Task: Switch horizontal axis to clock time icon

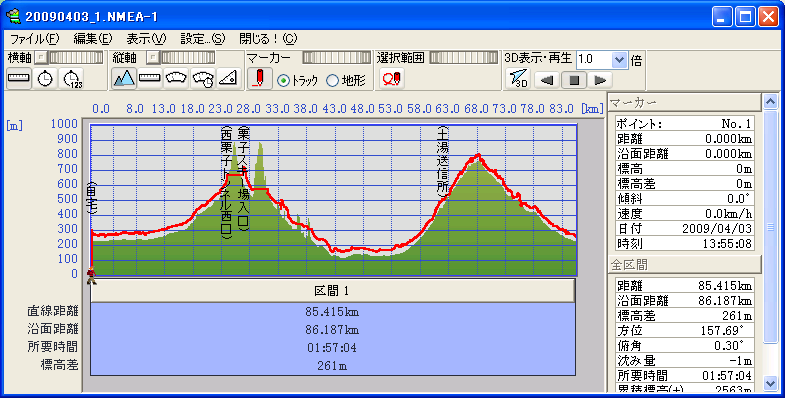Action: point(46,79)
